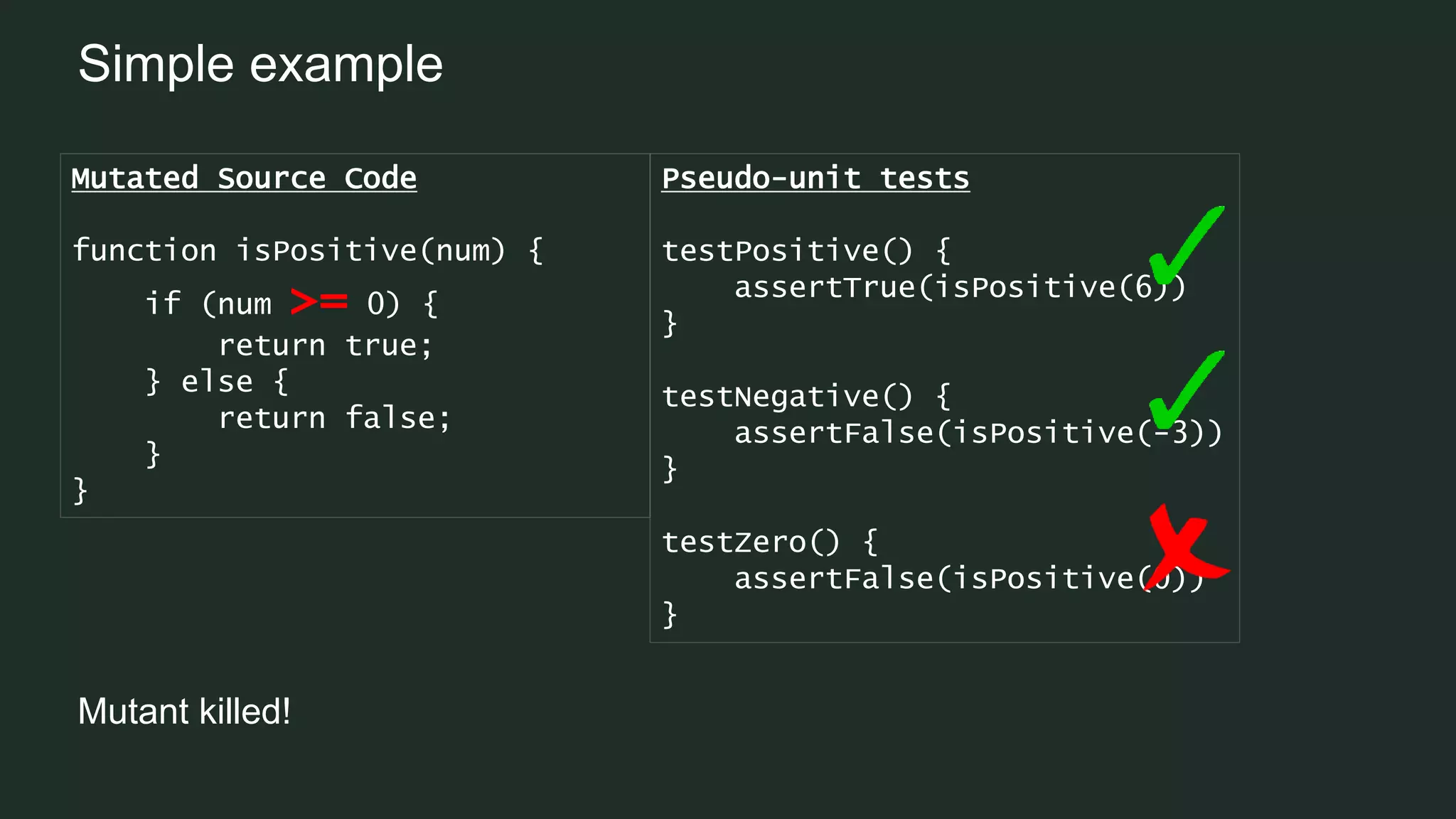Click the green checkmark beside testPositive
This screenshot has width=1456, height=819.
(1184, 246)
